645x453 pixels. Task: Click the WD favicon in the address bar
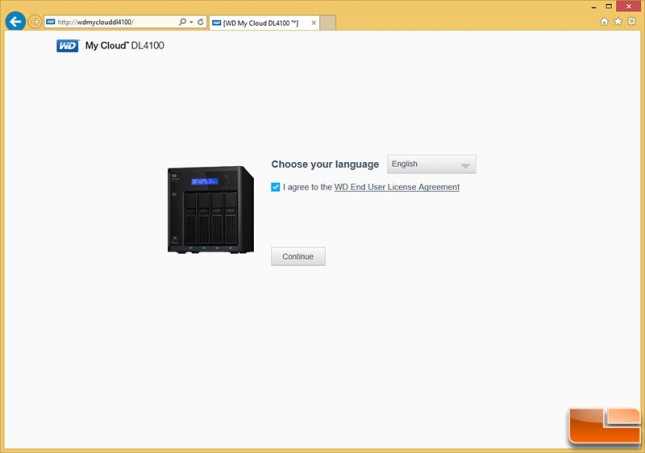tap(51, 22)
